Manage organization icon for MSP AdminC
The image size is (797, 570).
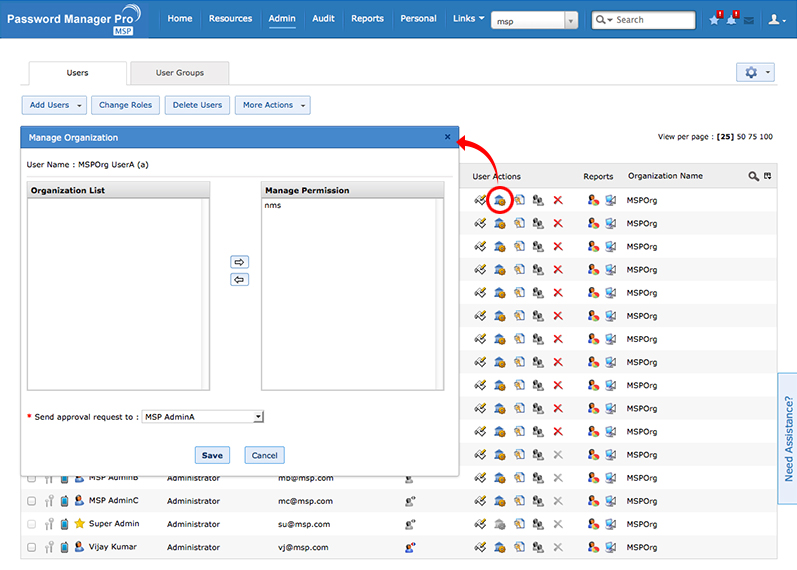coord(500,501)
